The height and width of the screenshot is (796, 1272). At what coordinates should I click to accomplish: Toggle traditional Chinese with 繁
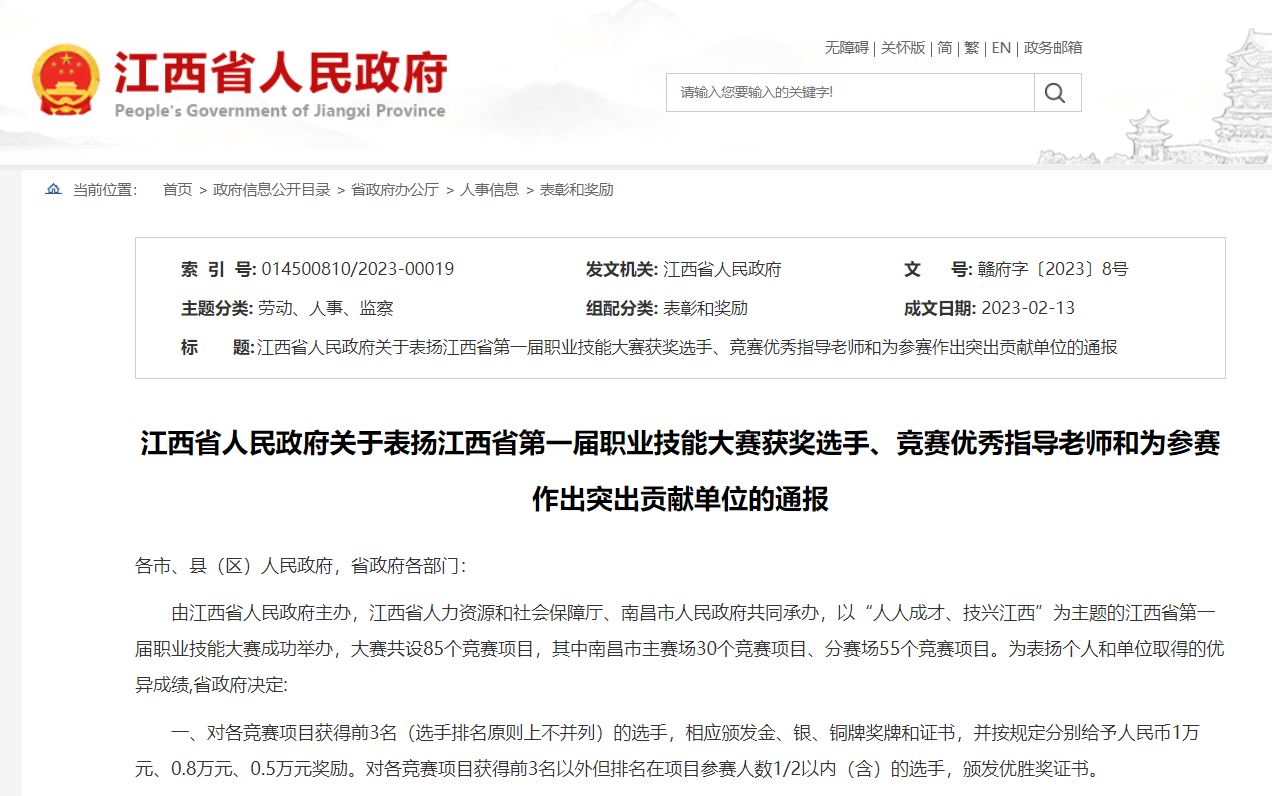971,48
